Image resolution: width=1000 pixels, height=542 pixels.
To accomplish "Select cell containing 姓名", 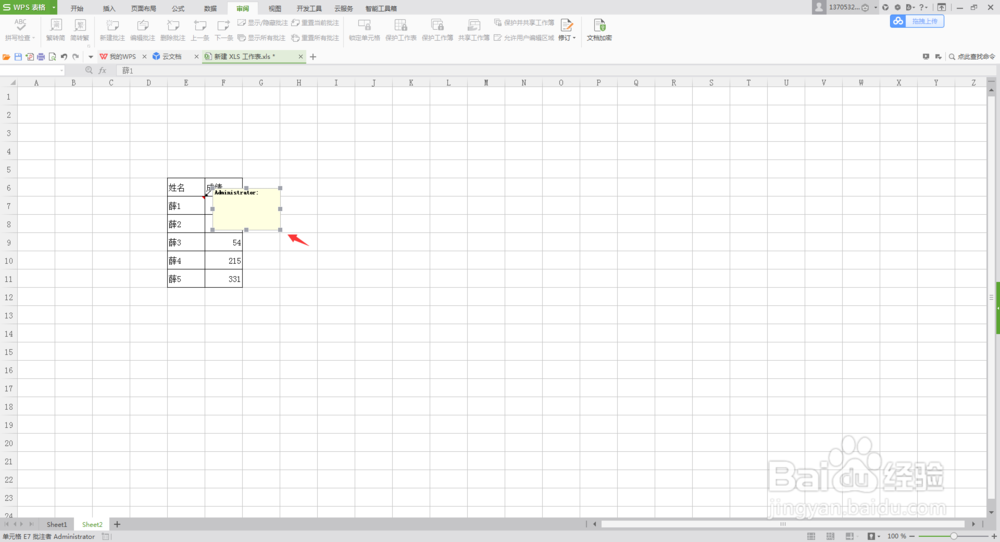I will 186,187.
